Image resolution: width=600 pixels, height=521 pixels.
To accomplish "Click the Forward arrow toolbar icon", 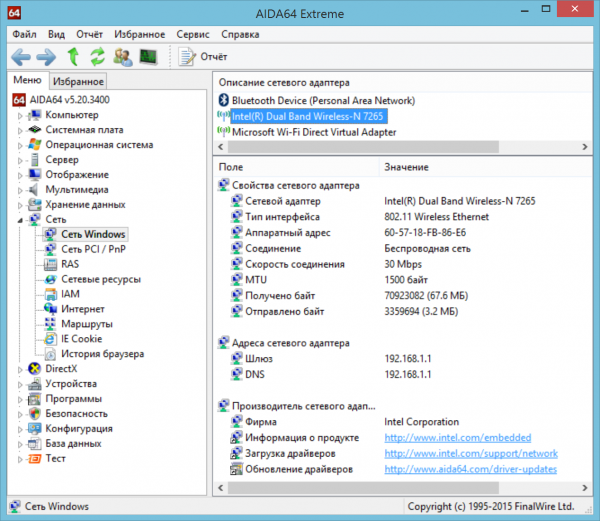I will pos(46,57).
